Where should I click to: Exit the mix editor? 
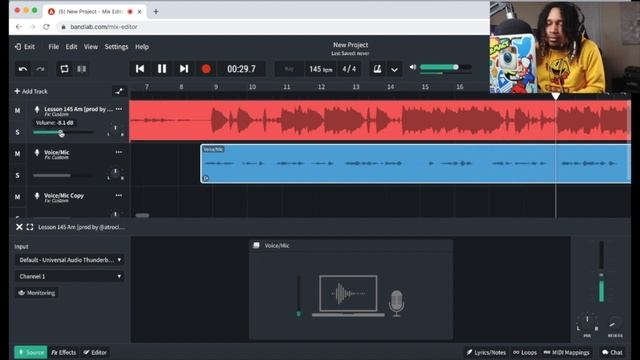click(25, 47)
